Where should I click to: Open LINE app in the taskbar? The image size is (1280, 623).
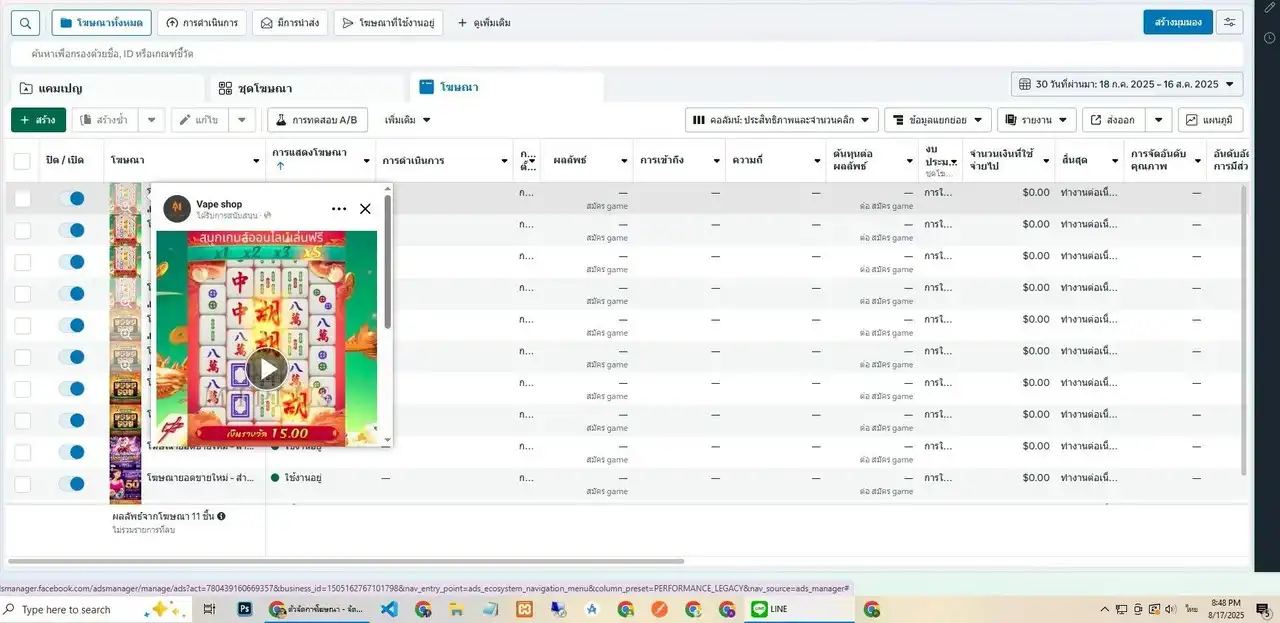click(x=769, y=609)
